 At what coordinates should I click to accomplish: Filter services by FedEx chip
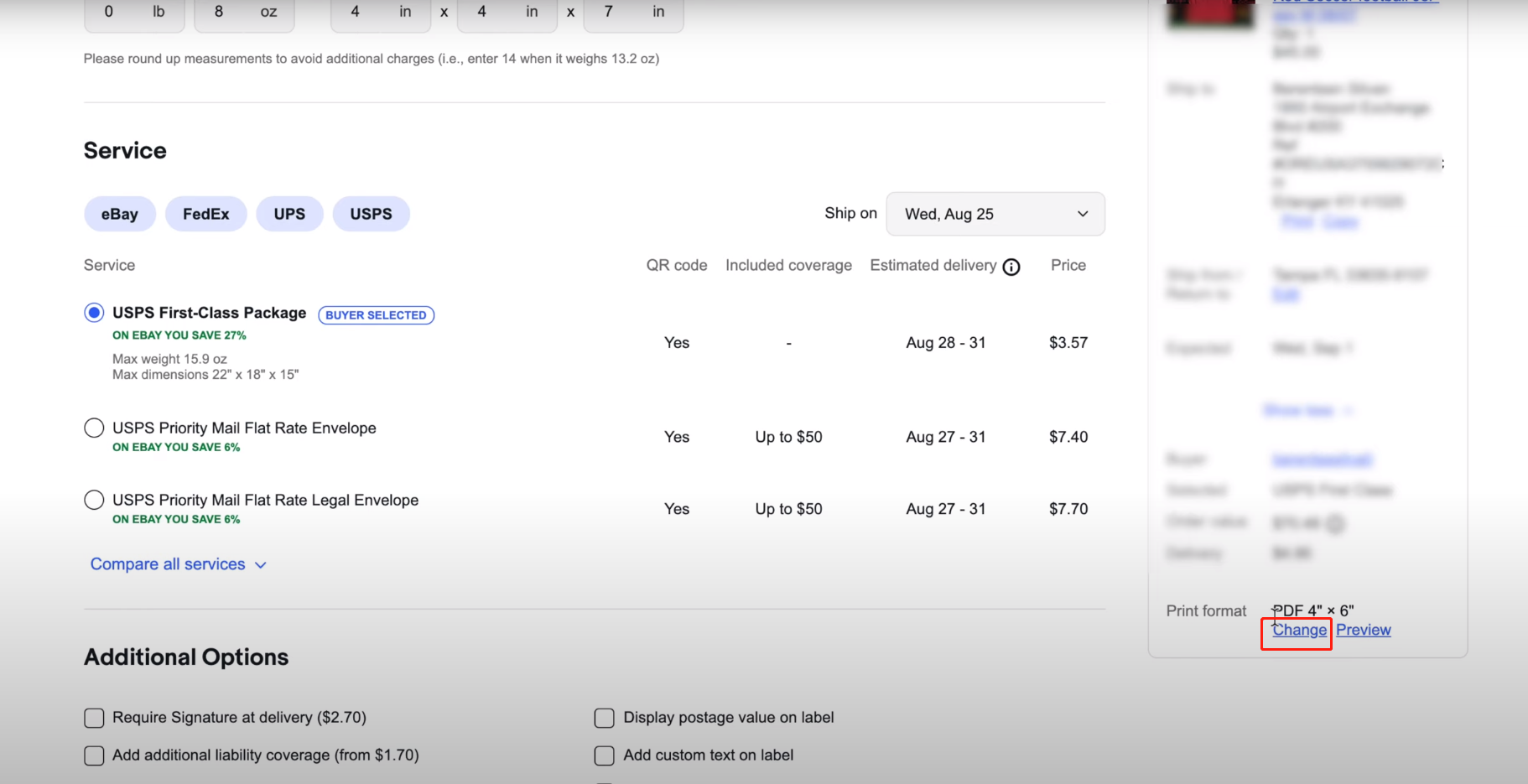(x=206, y=214)
